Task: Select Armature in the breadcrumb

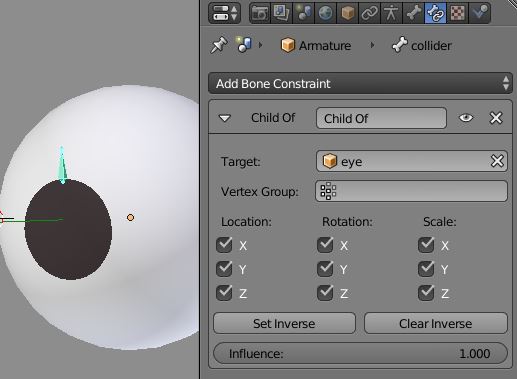Action: pyautogui.click(x=316, y=45)
